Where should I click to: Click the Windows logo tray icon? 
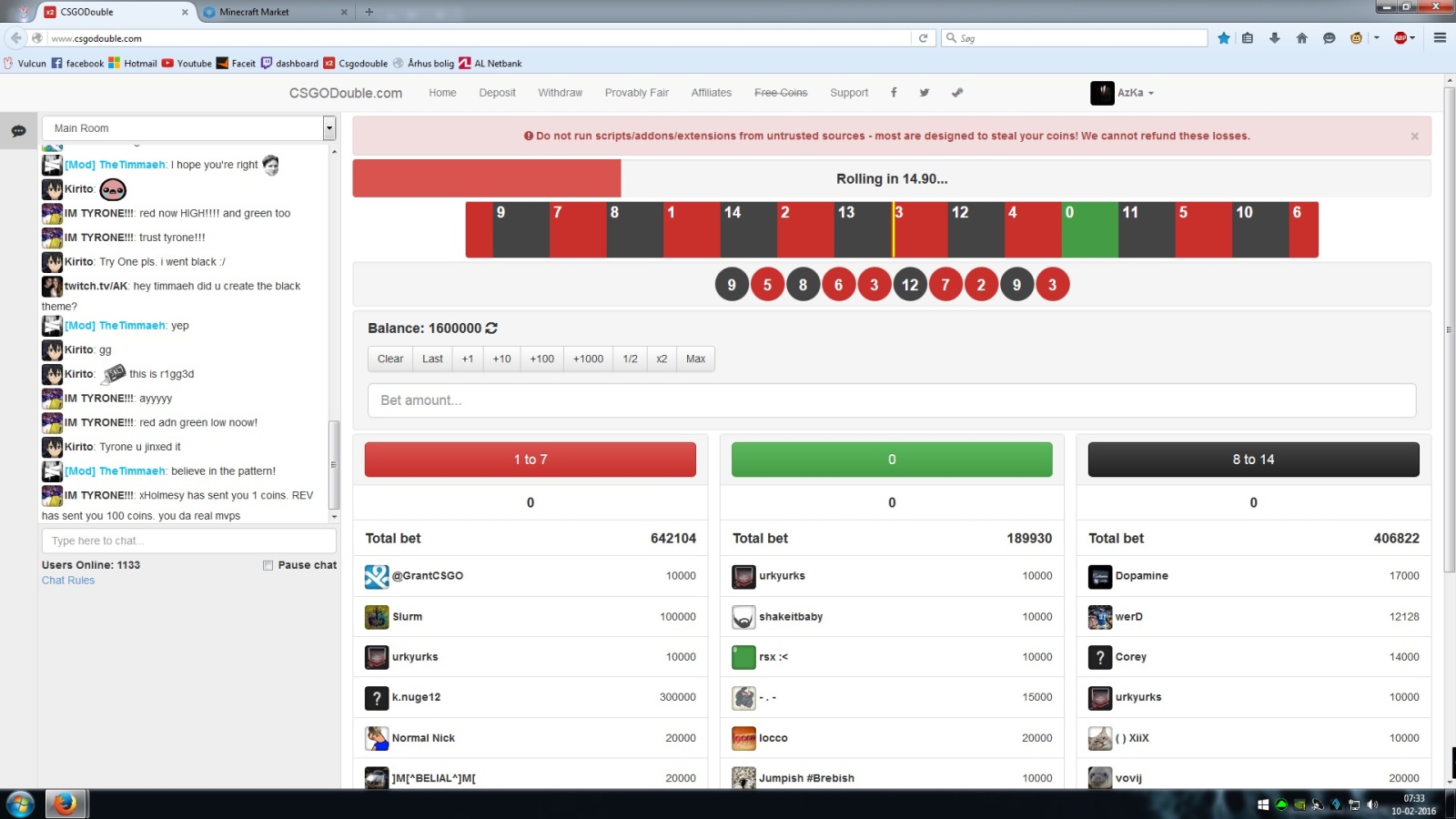[x=1263, y=804]
